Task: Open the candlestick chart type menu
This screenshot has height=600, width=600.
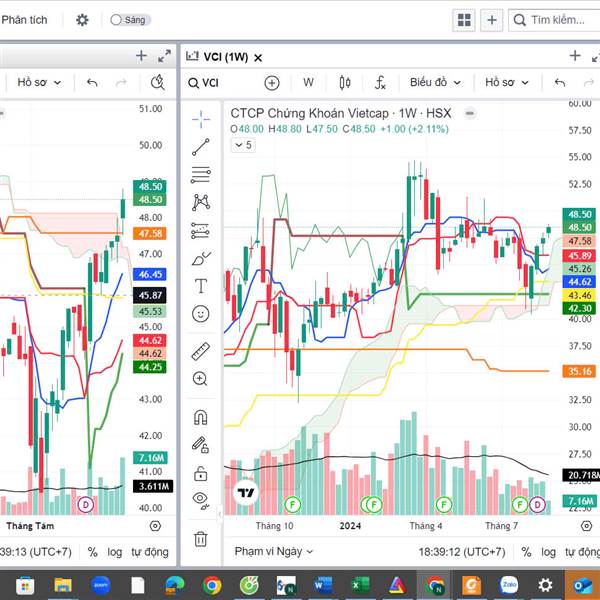Action: pos(345,83)
